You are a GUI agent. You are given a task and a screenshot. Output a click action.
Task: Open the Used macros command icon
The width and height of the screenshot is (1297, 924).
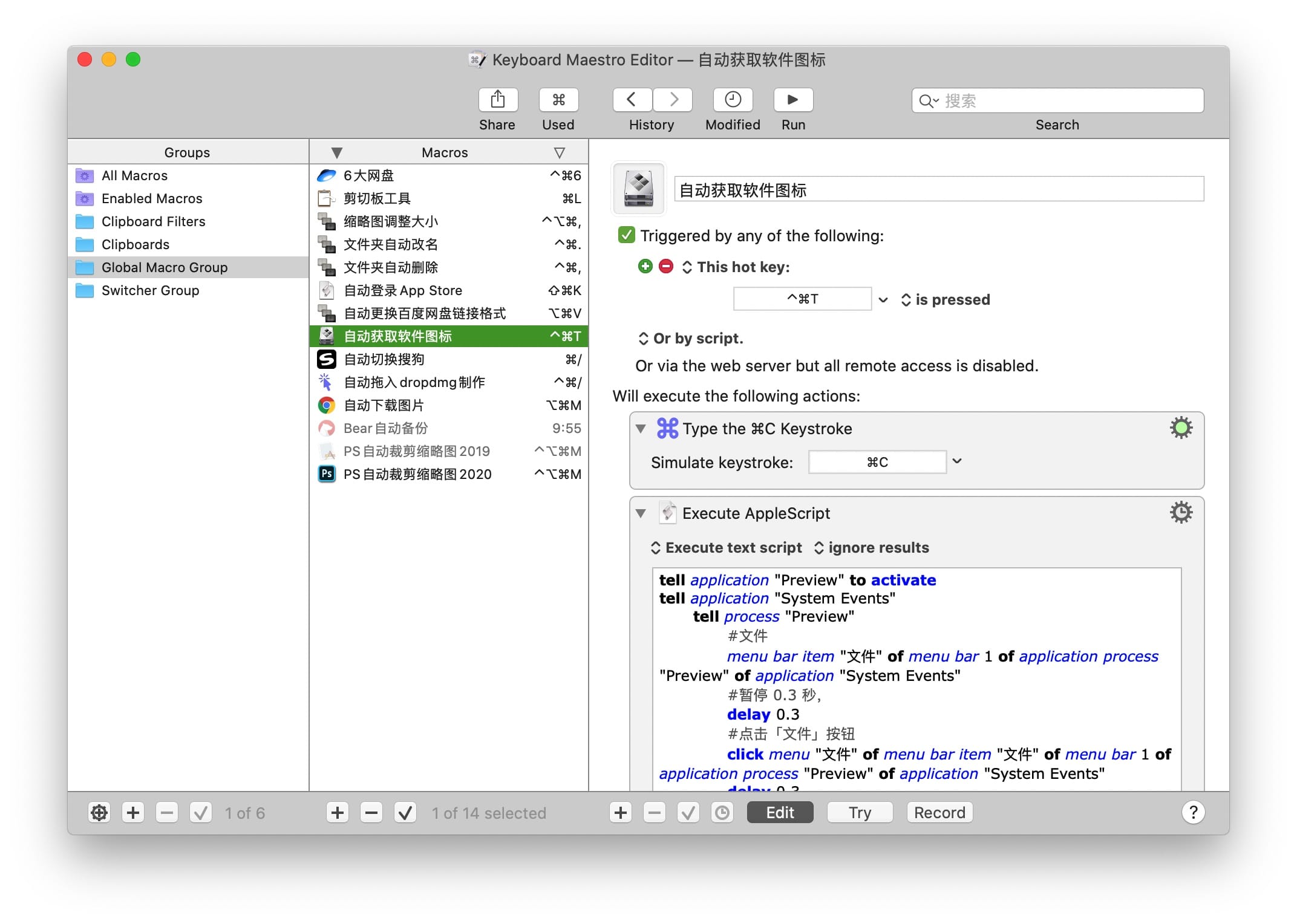click(558, 100)
